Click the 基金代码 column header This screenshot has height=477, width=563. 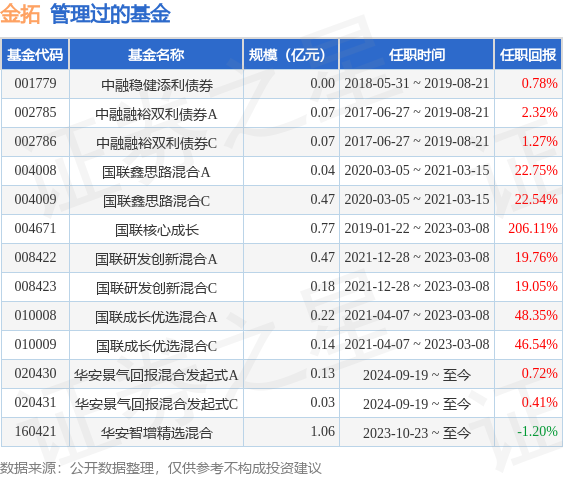[x=35, y=55]
